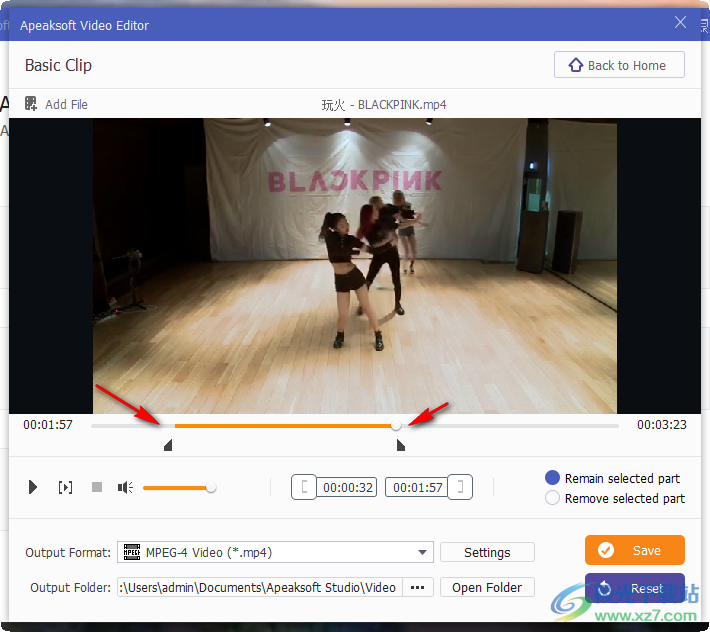Image resolution: width=710 pixels, height=632 pixels.
Task: Reset the clip settings
Action: pos(634,588)
